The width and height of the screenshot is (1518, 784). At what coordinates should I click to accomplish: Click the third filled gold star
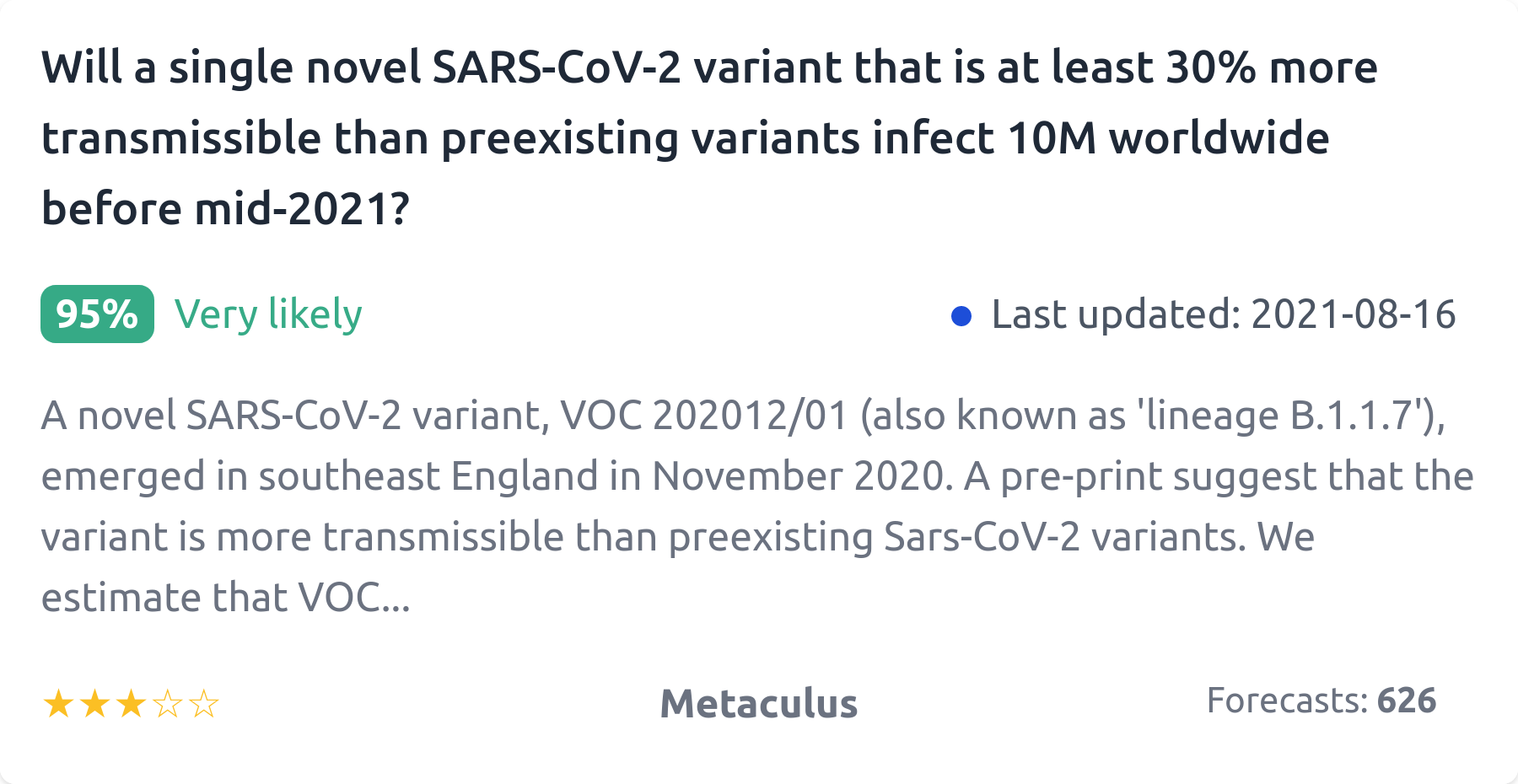click(x=132, y=704)
